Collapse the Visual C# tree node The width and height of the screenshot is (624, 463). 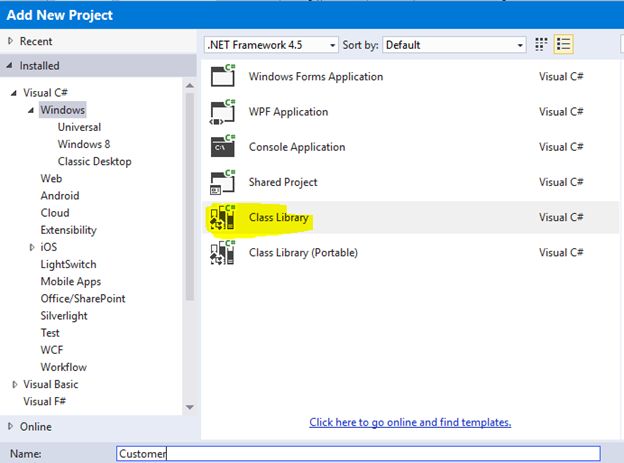[x=14, y=93]
